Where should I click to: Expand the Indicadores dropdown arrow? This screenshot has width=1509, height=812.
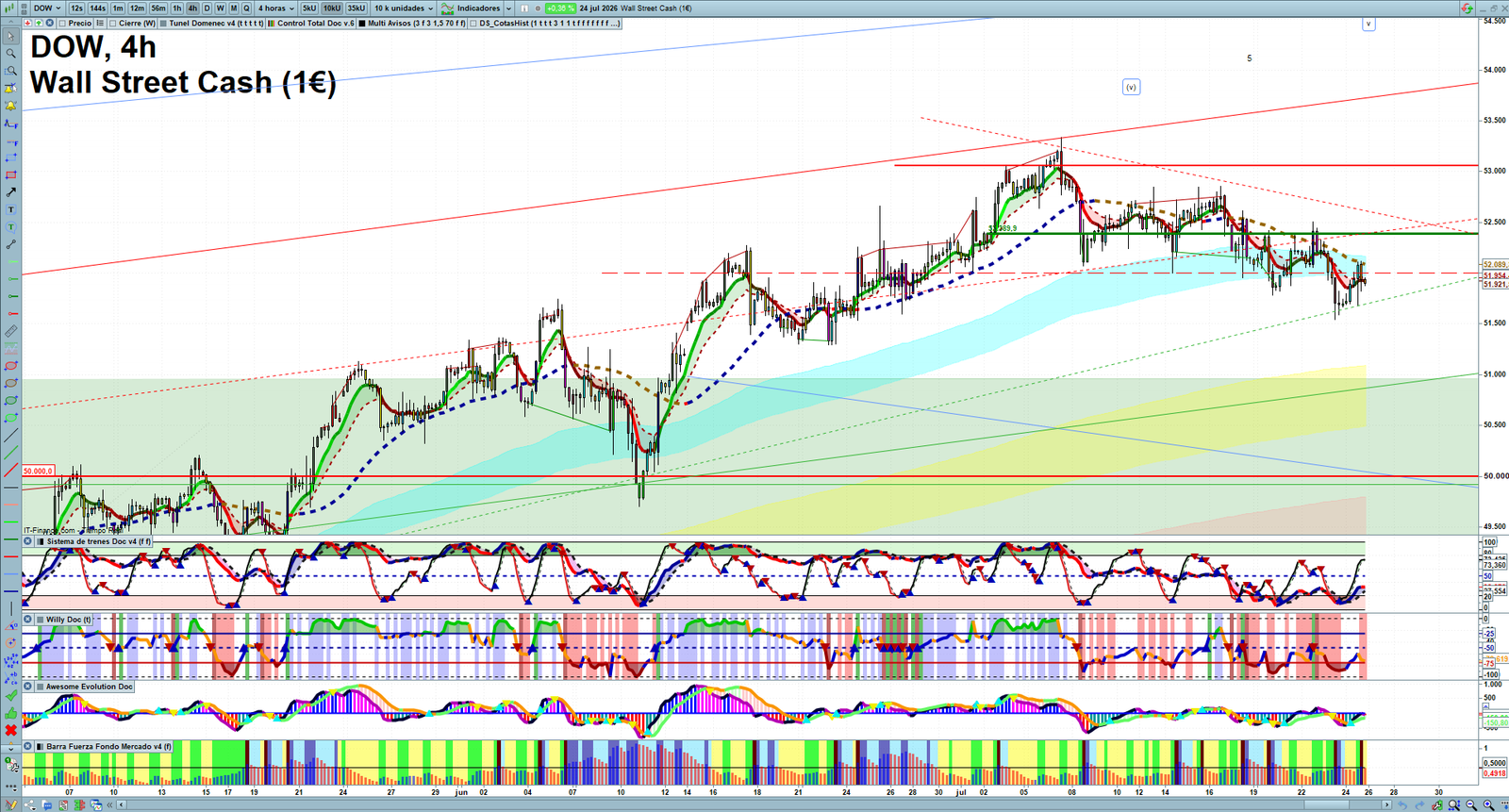click(x=508, y=8)
